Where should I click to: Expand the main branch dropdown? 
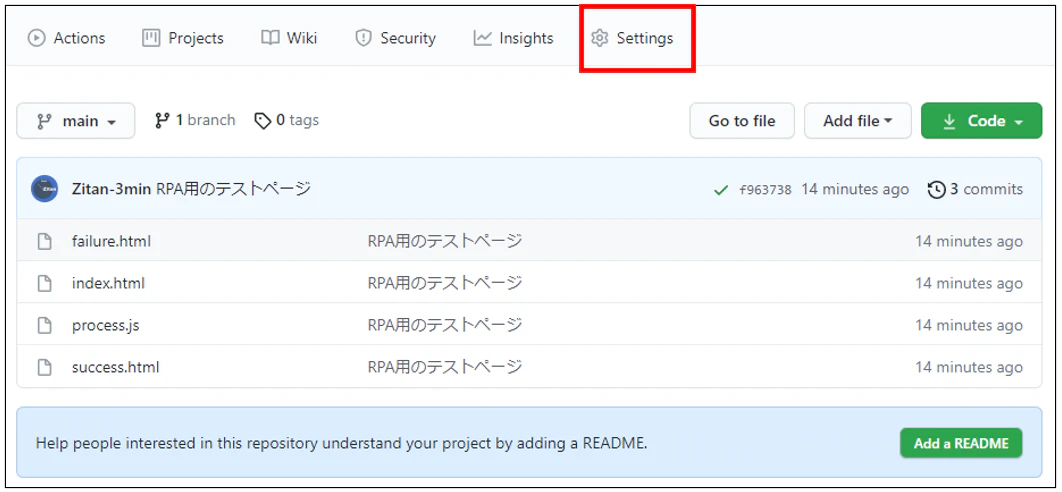pos(76,121)
